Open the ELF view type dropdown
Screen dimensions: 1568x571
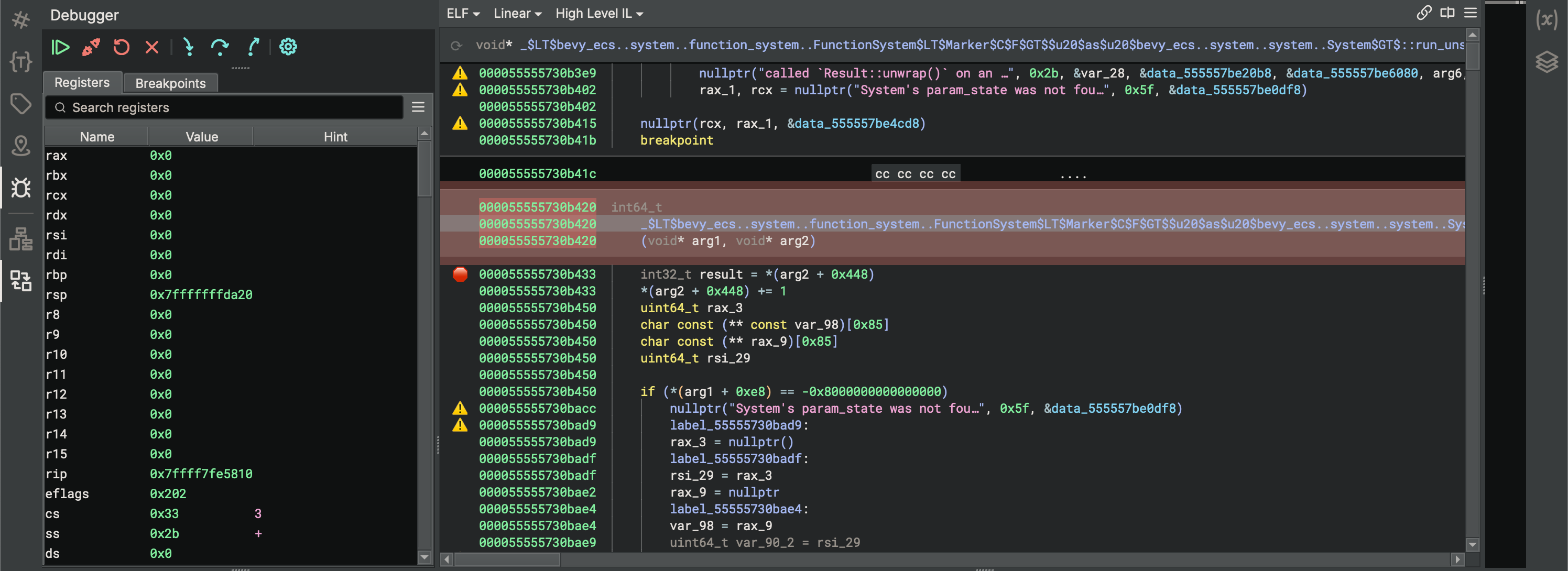click(463, 14)
